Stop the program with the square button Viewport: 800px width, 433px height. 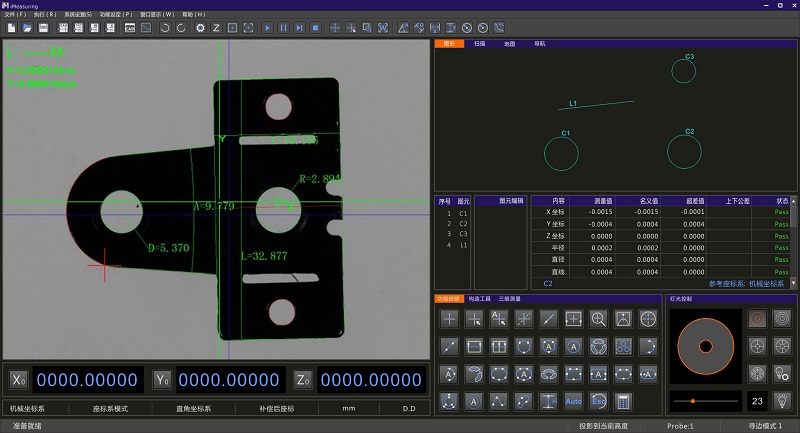coord(315,28)
